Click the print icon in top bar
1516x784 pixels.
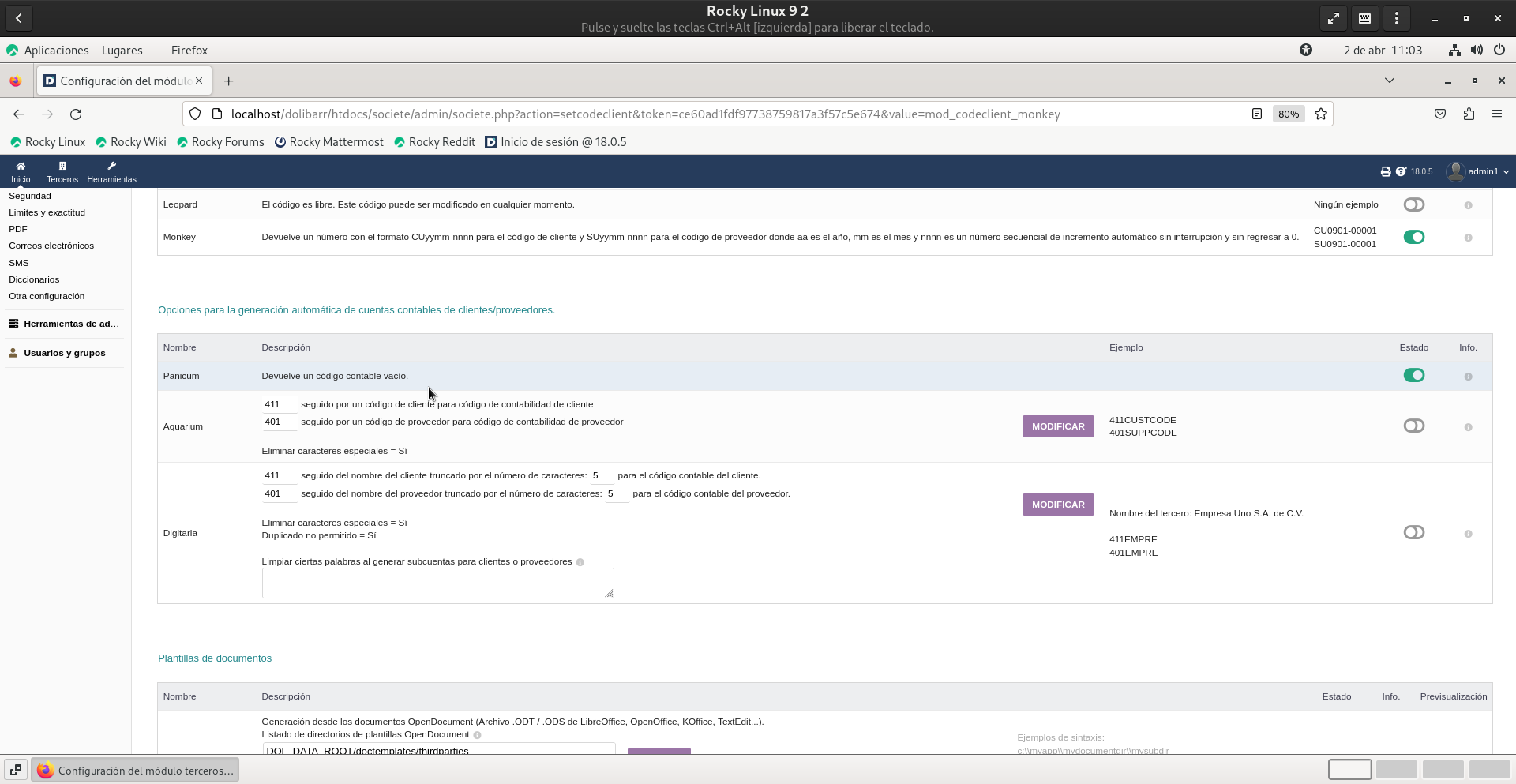(1385, 171)
